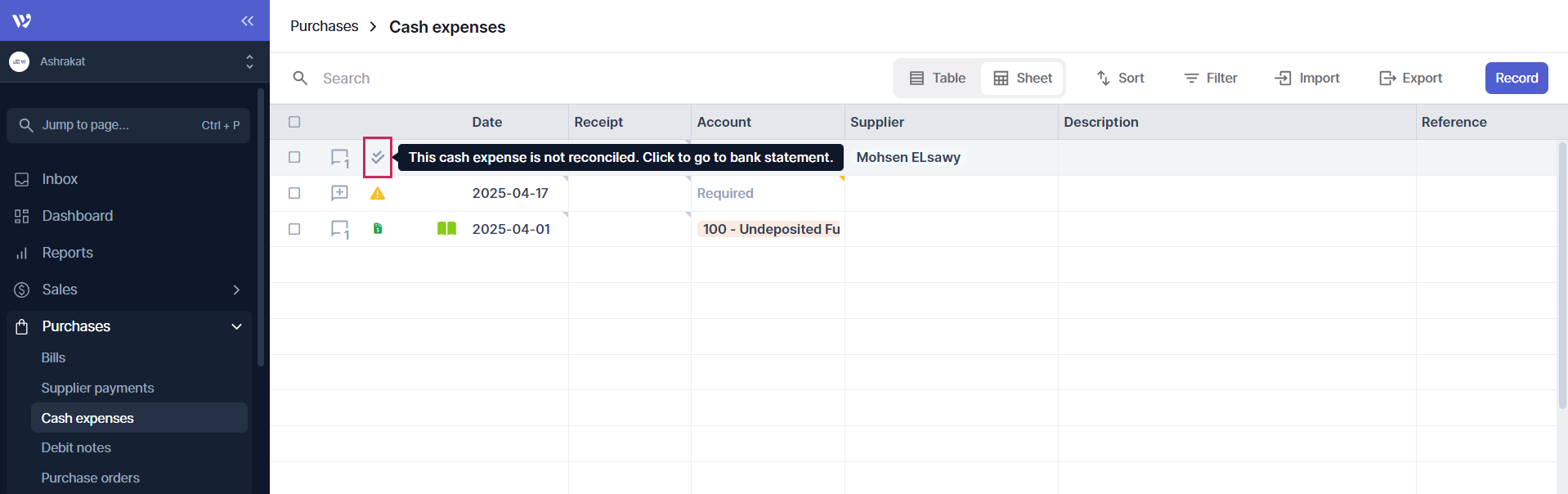Expand the Sales menu in sidebar
This screenshot has width=1568, height=494.
point(236,290)
